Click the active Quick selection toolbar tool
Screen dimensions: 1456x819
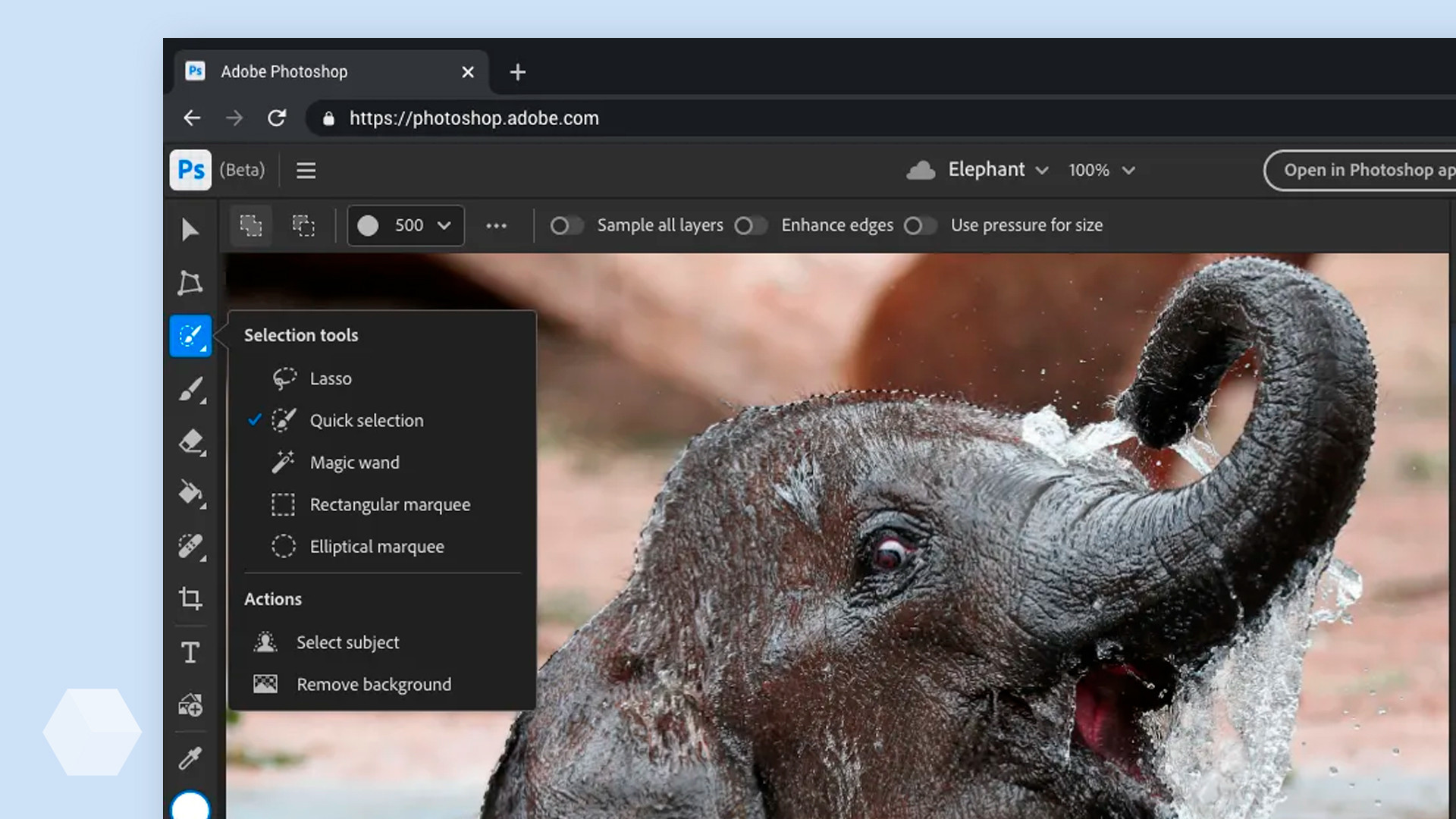pyautogui.click(x=190, y=336)
